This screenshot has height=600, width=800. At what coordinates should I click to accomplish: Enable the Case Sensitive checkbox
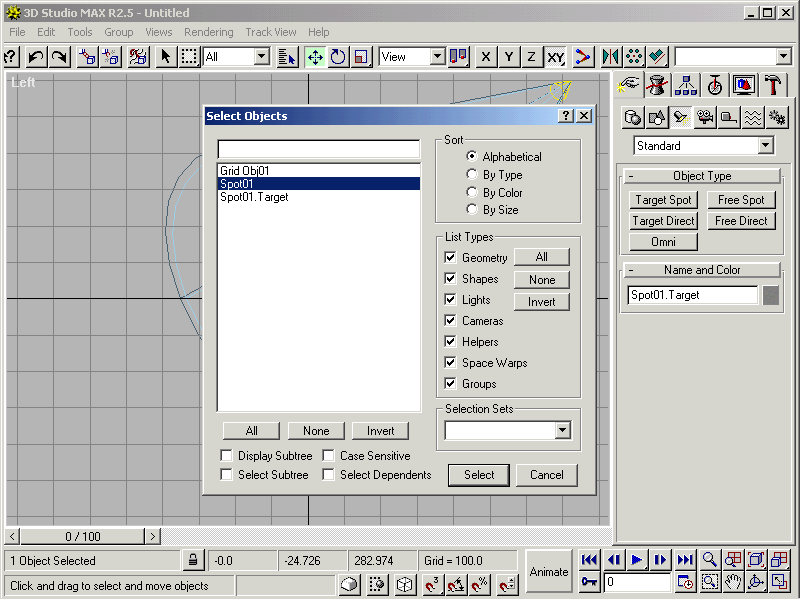328,455
